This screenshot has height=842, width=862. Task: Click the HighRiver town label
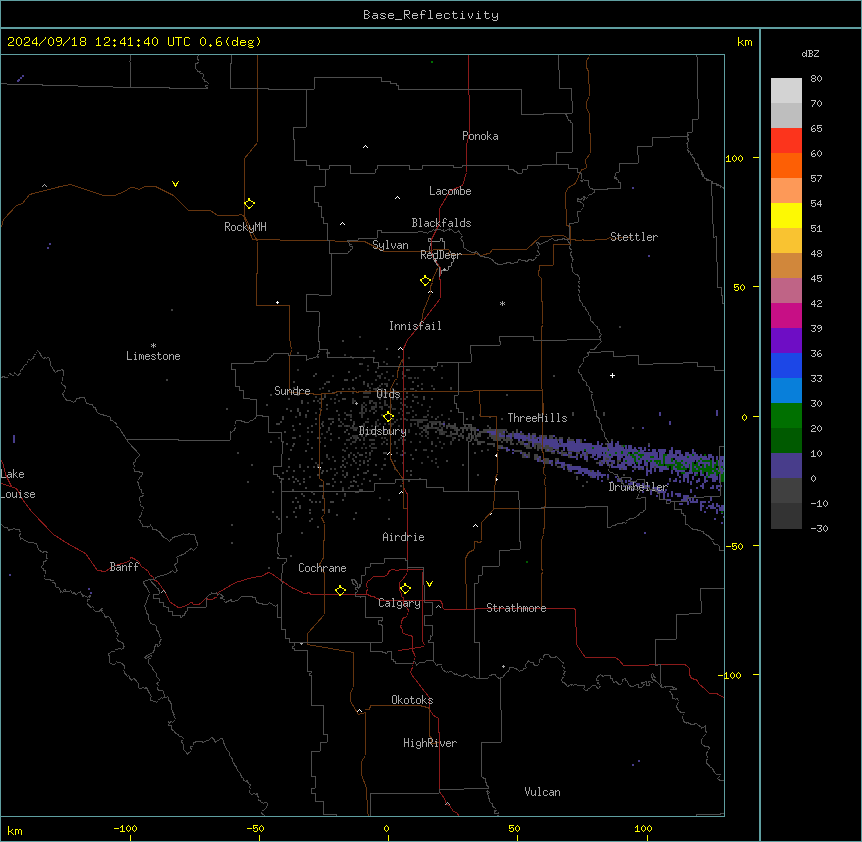430,743
